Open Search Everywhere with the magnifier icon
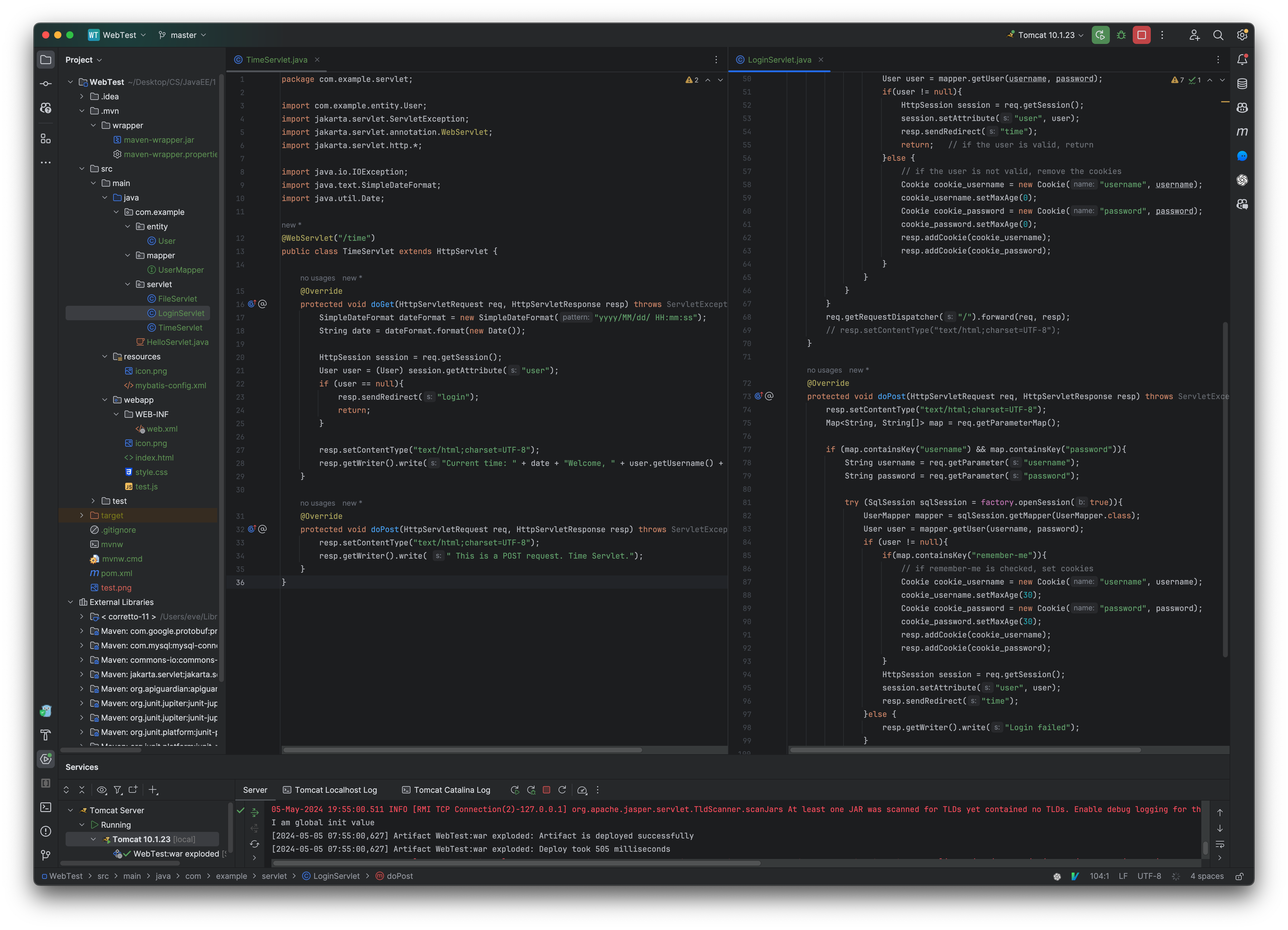 [x=1219, y=35]
